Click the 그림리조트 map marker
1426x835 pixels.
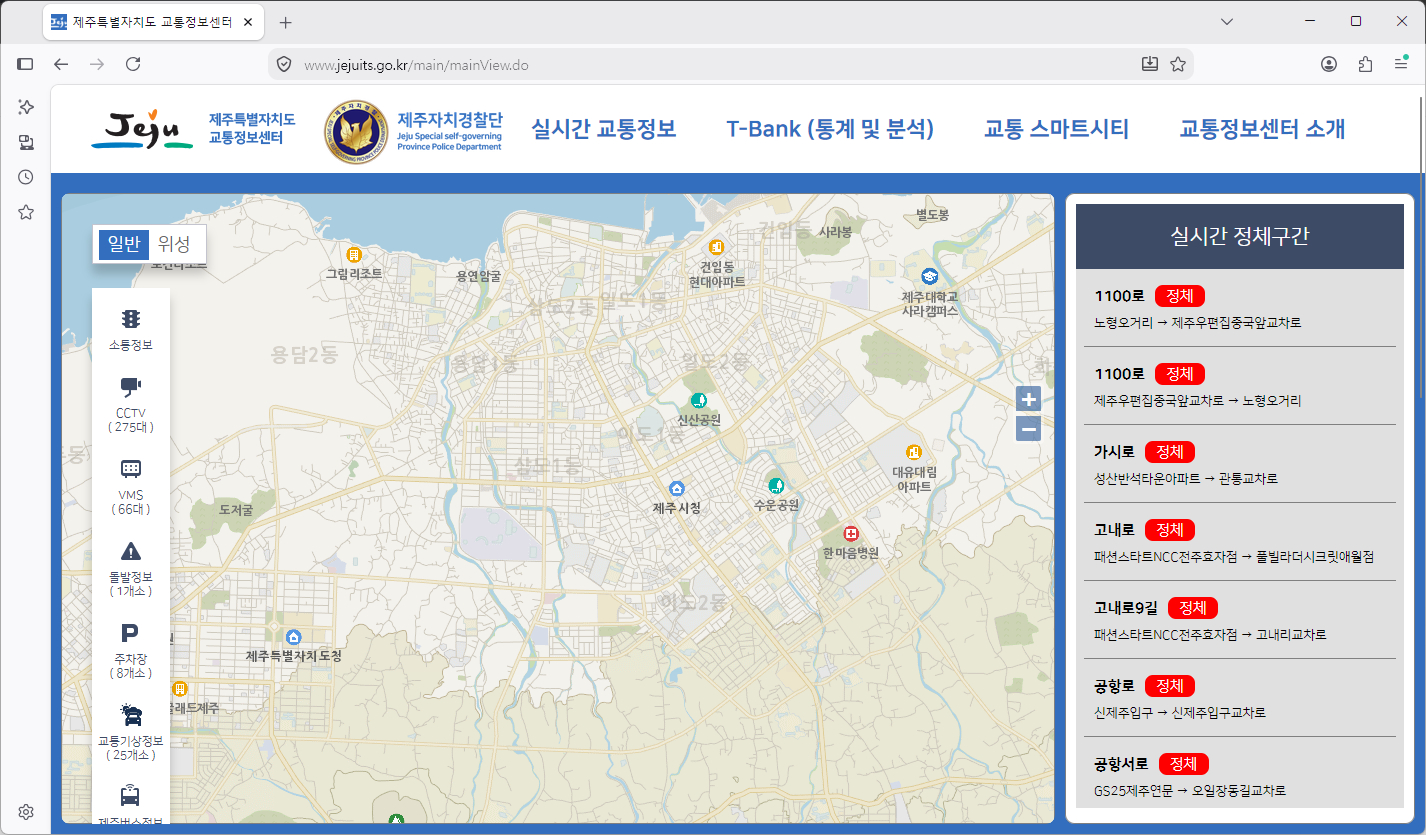pyautogui.click(x=353, y=254)
